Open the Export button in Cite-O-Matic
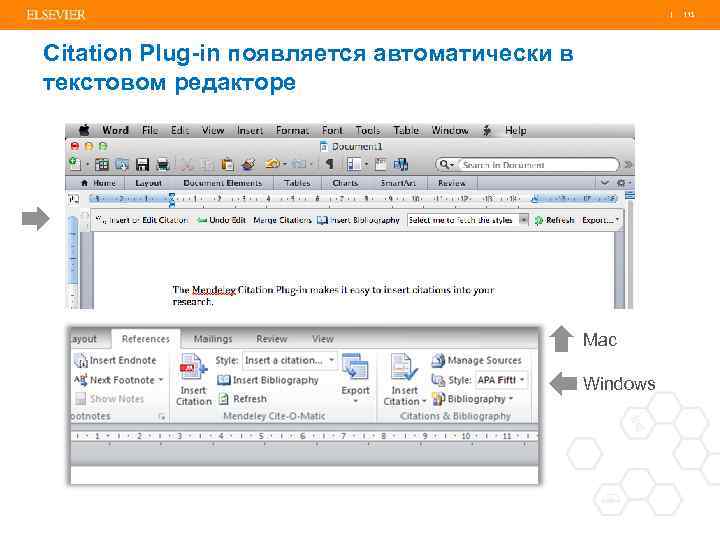Screen dimensions: 720x540 355,379
